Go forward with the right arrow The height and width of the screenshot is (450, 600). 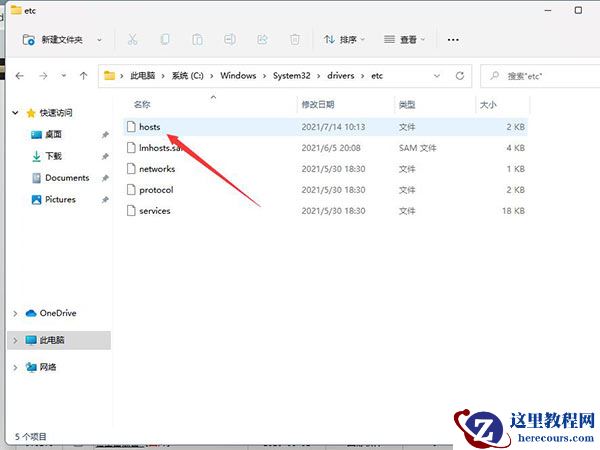[x=43, y=76]
